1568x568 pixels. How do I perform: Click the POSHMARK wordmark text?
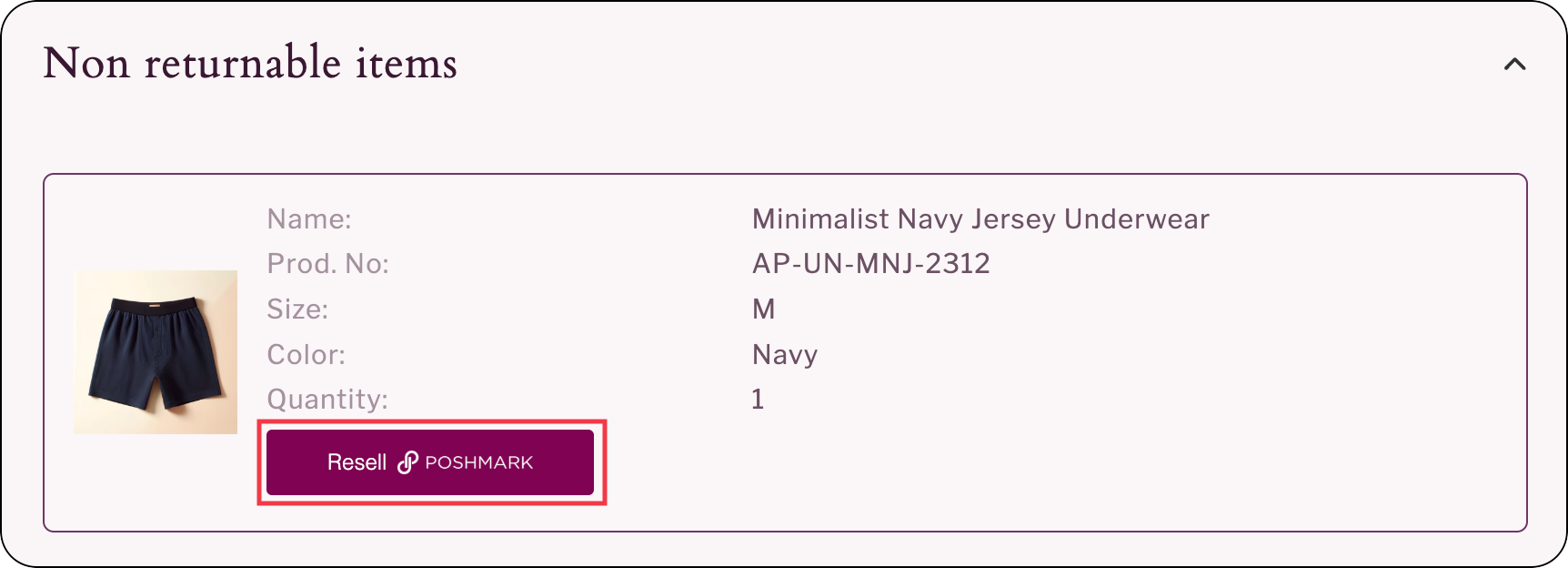[x=478, y=462]
